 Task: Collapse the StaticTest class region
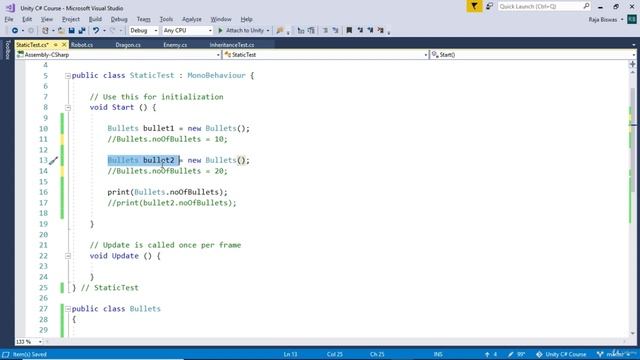[68, 76]
